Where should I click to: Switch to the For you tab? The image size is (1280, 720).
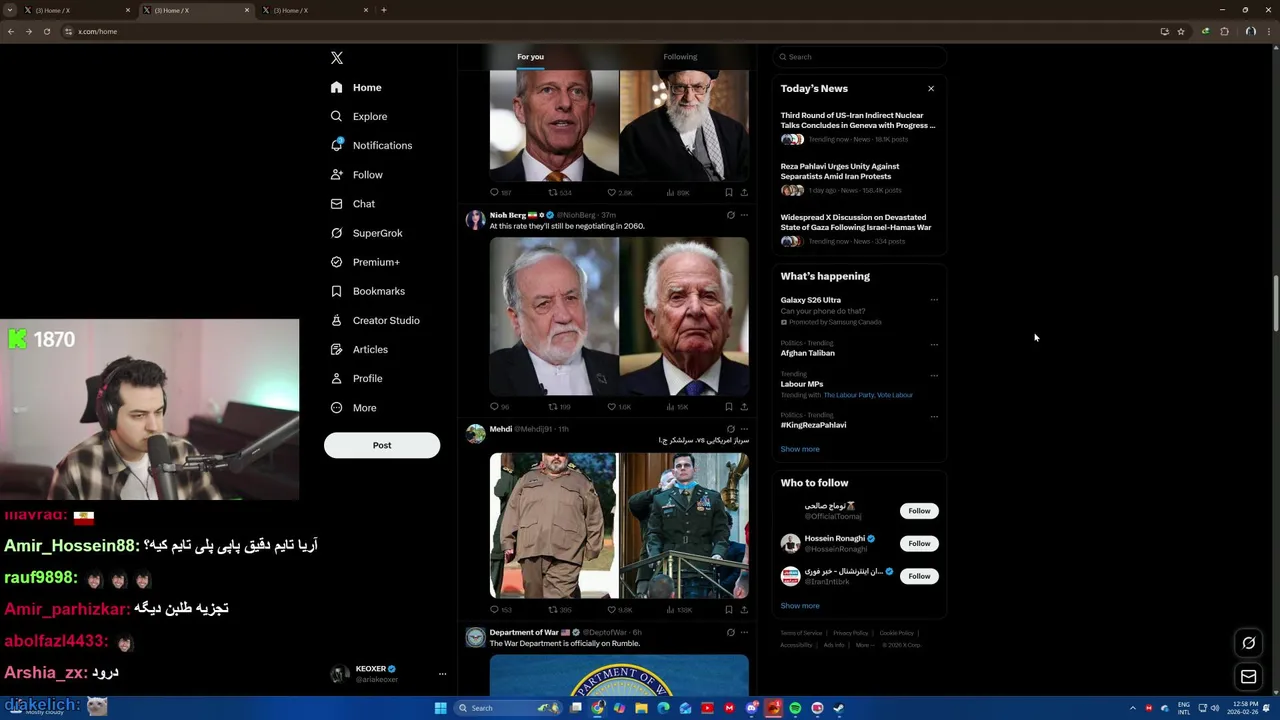(x=530, y=57)
